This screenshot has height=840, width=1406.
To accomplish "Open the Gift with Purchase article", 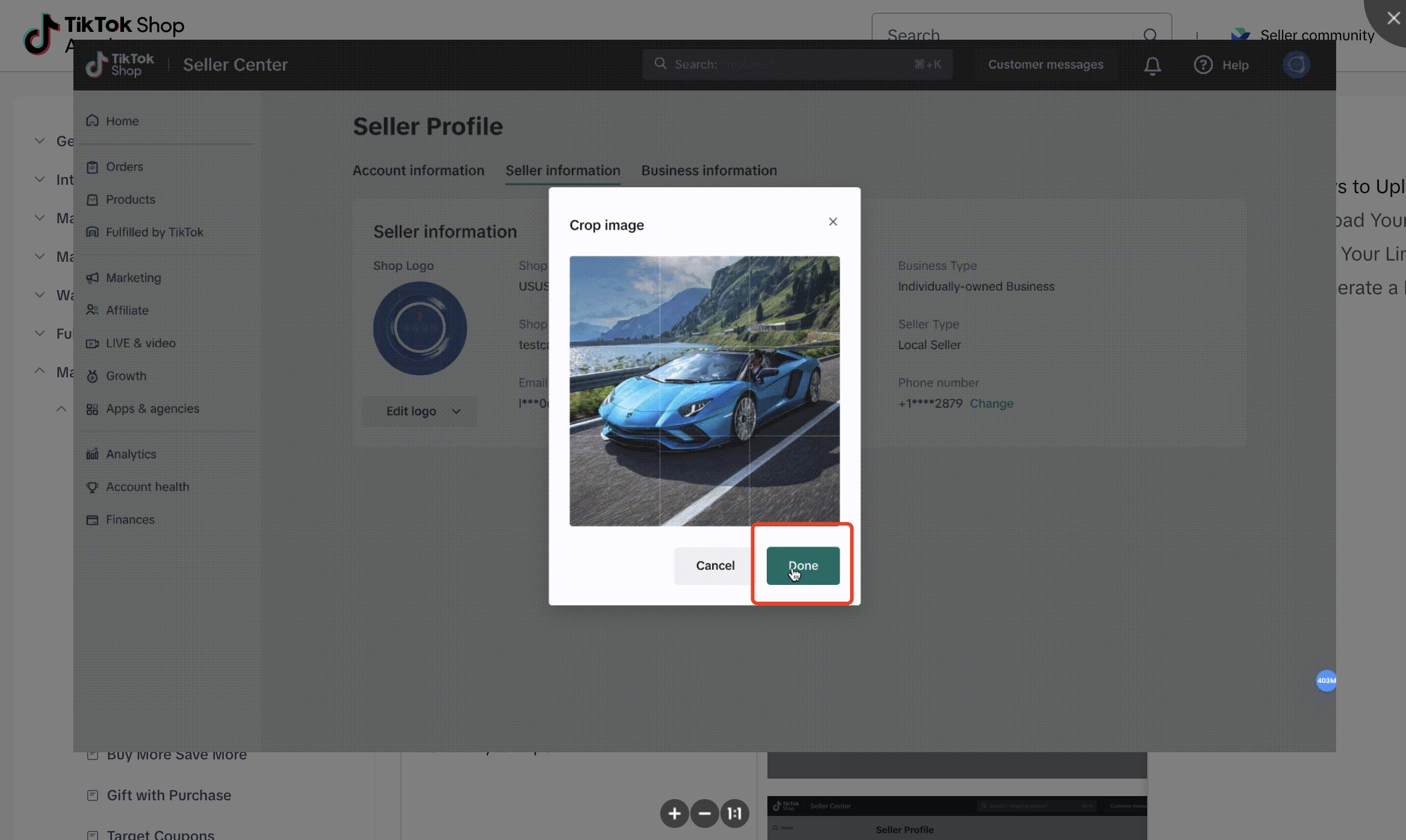I will click(169, 795).
